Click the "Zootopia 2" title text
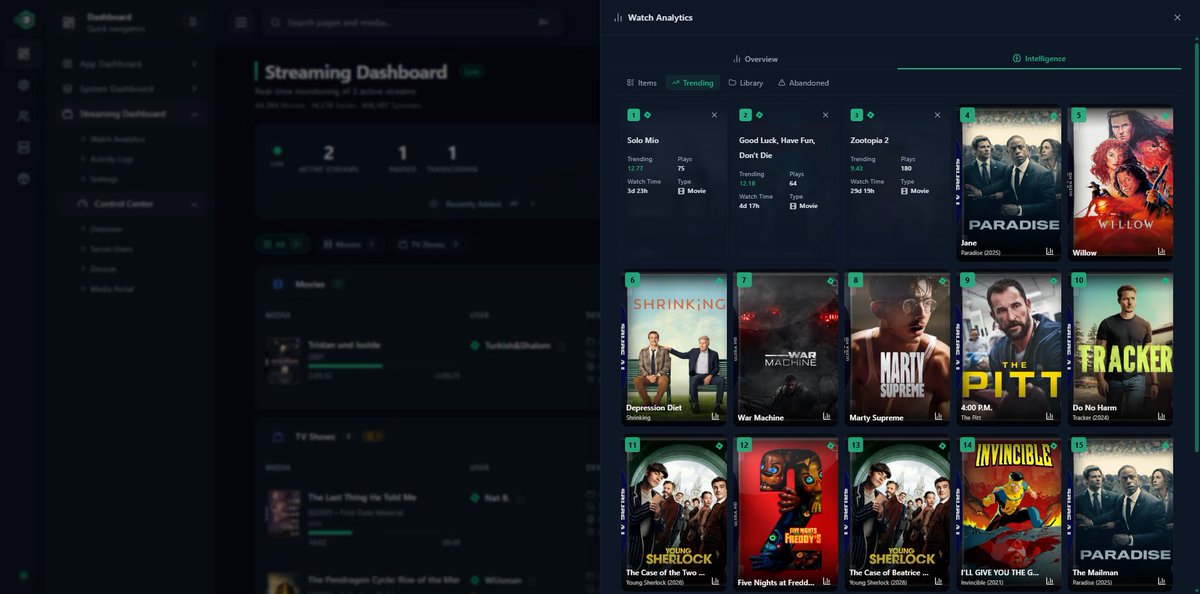1200x594 pixels. click(x=872, y=141)
